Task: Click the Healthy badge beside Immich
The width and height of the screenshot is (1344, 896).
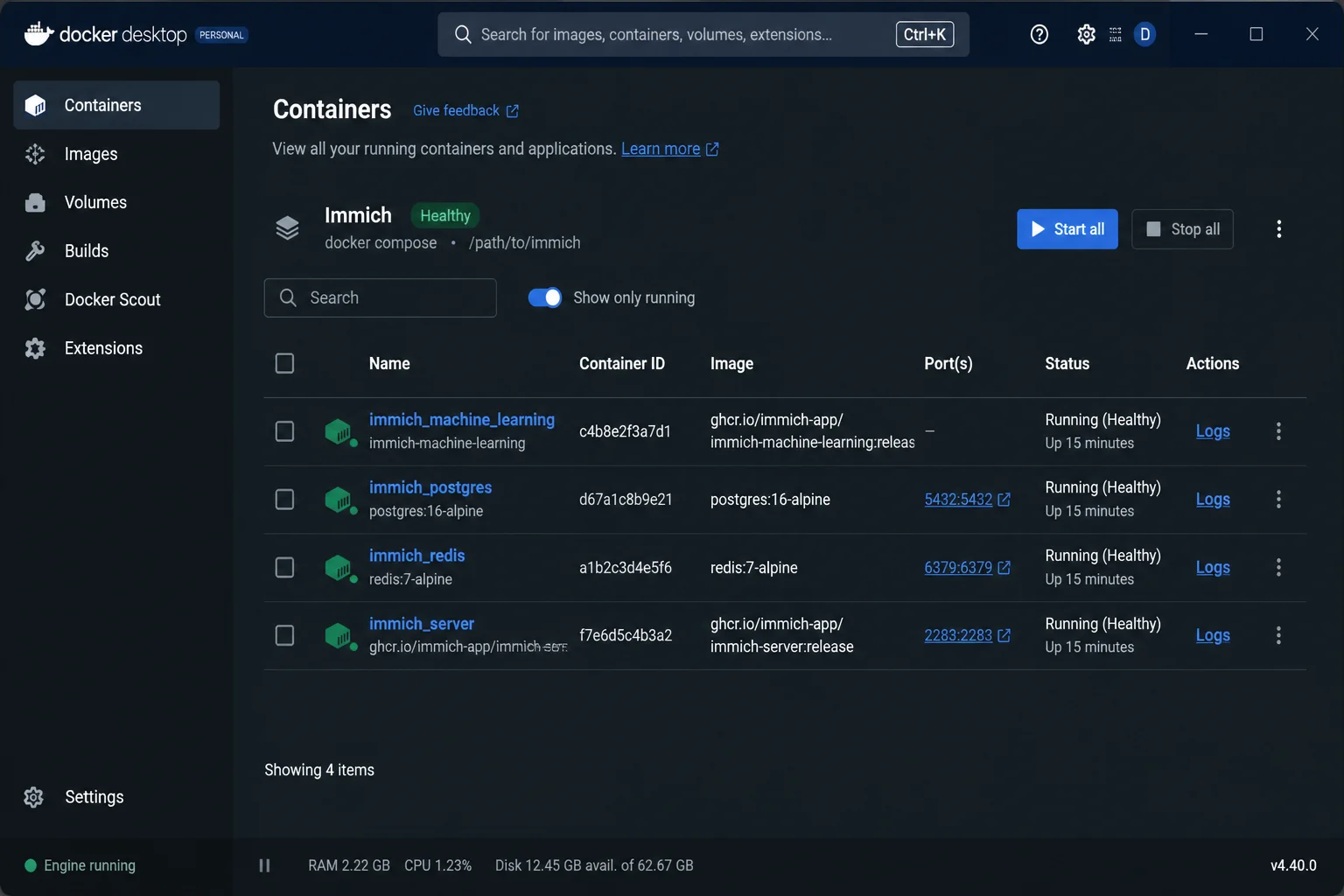Action: (445, 215)
